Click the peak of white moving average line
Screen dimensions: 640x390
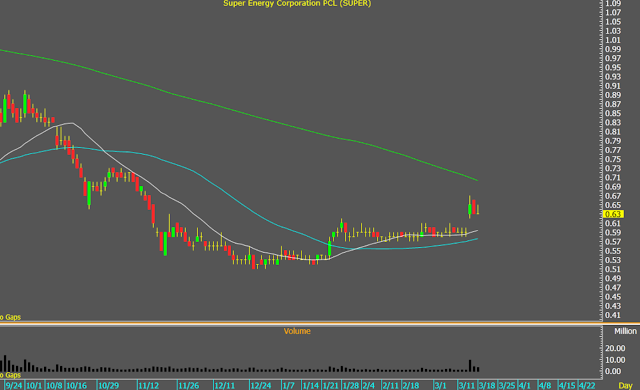point(72,123)
